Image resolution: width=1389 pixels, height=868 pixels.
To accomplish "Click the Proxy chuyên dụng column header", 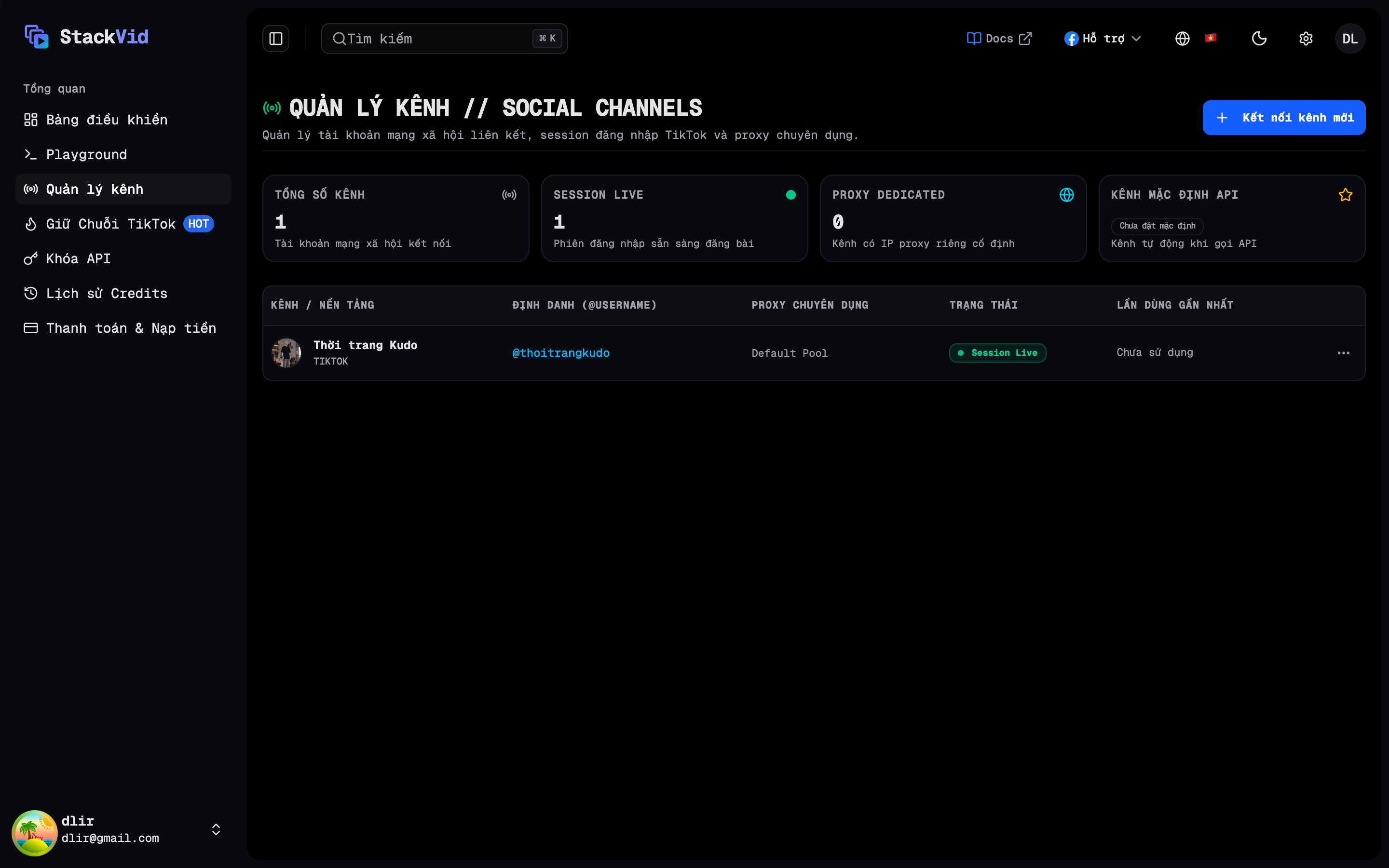I will tap(810, 305).
